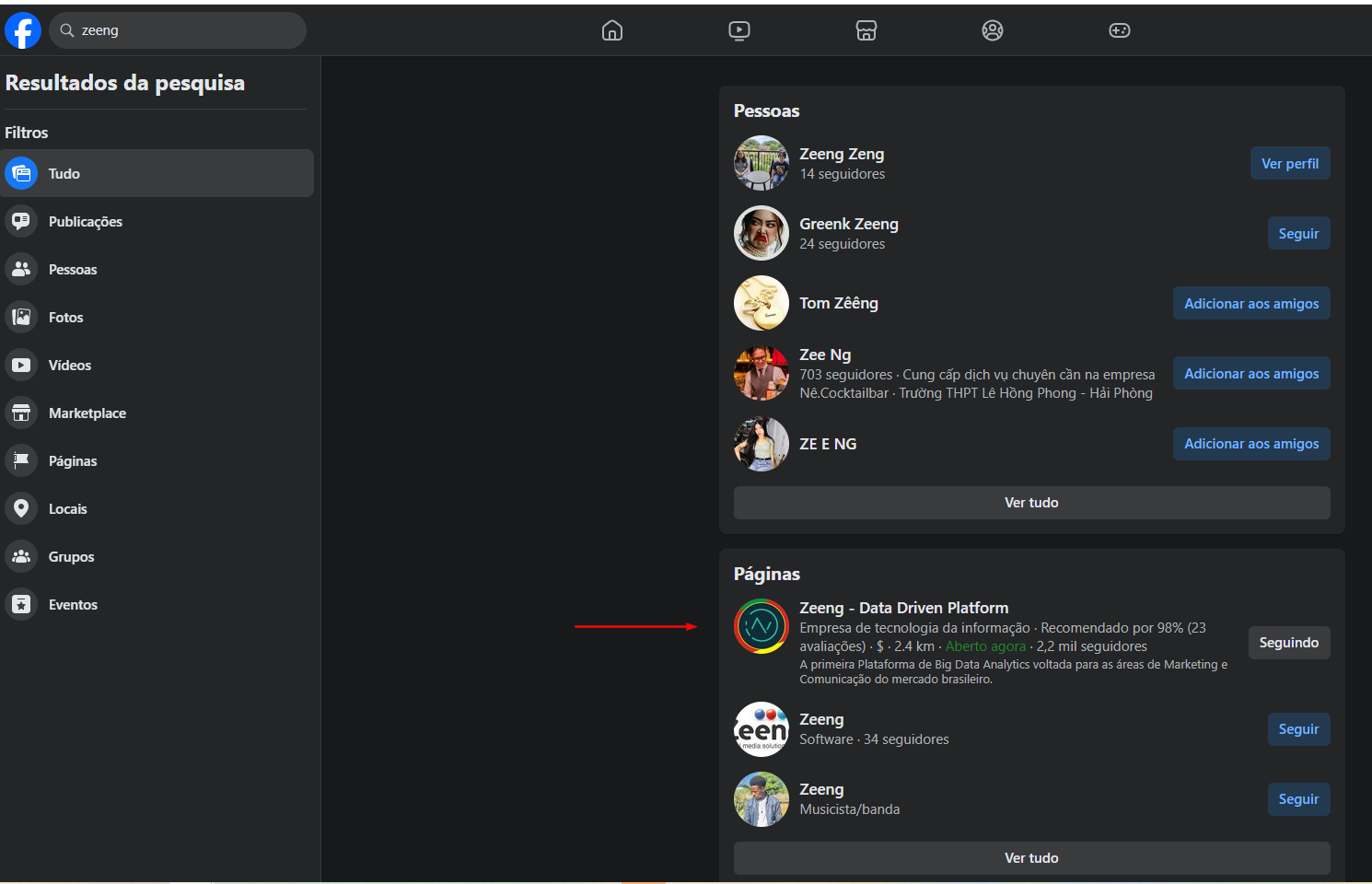View Zeeng Zeng profile with Ver perfil

(1289, 164)
